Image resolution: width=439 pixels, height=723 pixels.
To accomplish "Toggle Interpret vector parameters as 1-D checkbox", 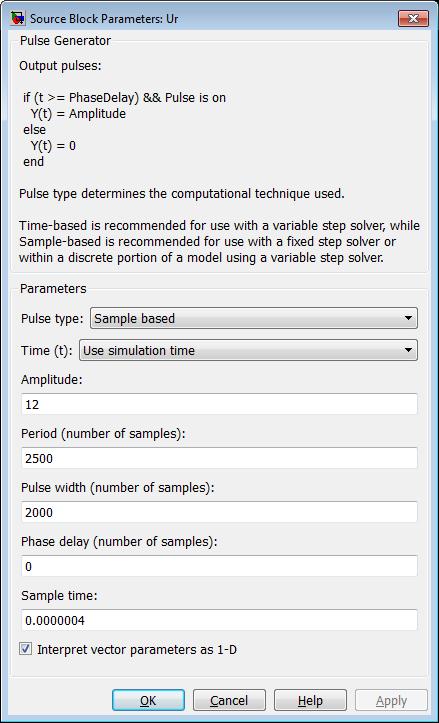I will [25, 649].
